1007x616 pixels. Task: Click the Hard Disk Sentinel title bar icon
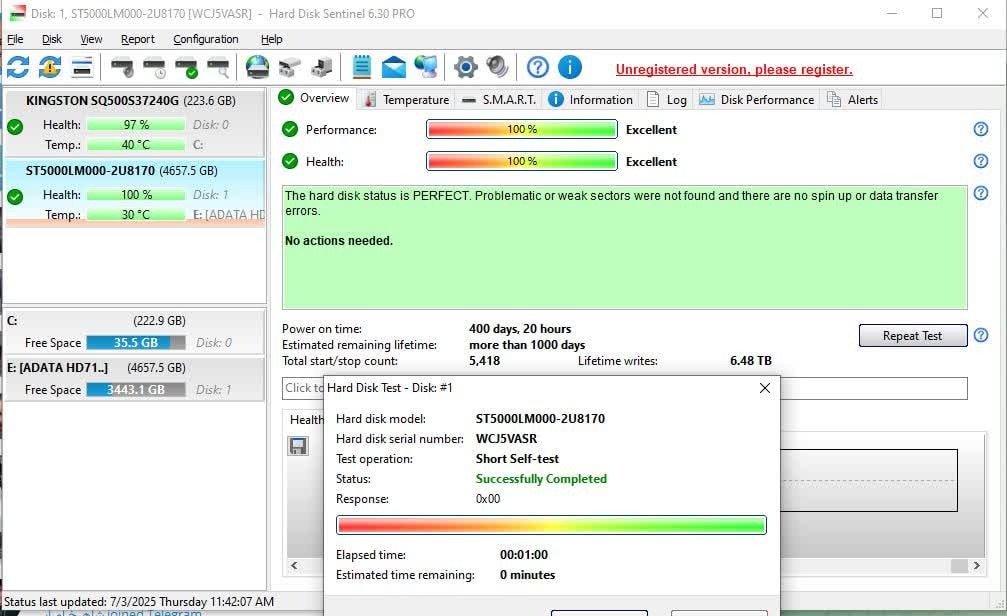[17, 13]
